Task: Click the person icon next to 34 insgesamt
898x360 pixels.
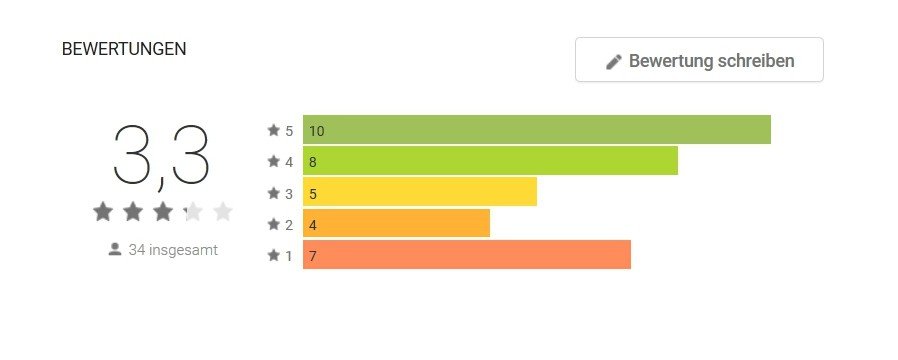Action: (x=115, y=250)
